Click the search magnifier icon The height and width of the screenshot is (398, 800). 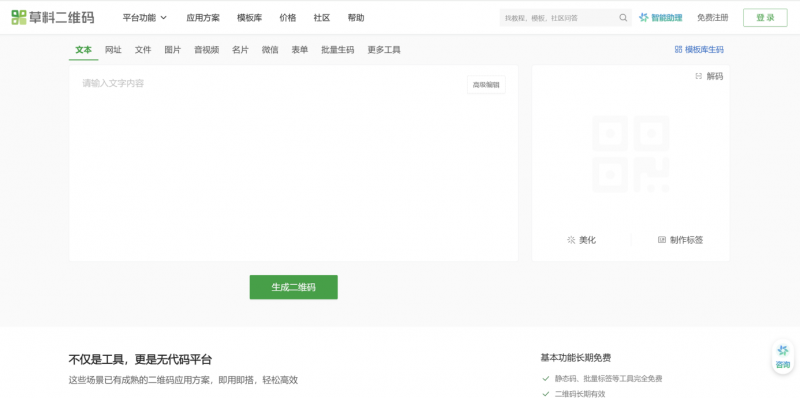coord(623,18)
